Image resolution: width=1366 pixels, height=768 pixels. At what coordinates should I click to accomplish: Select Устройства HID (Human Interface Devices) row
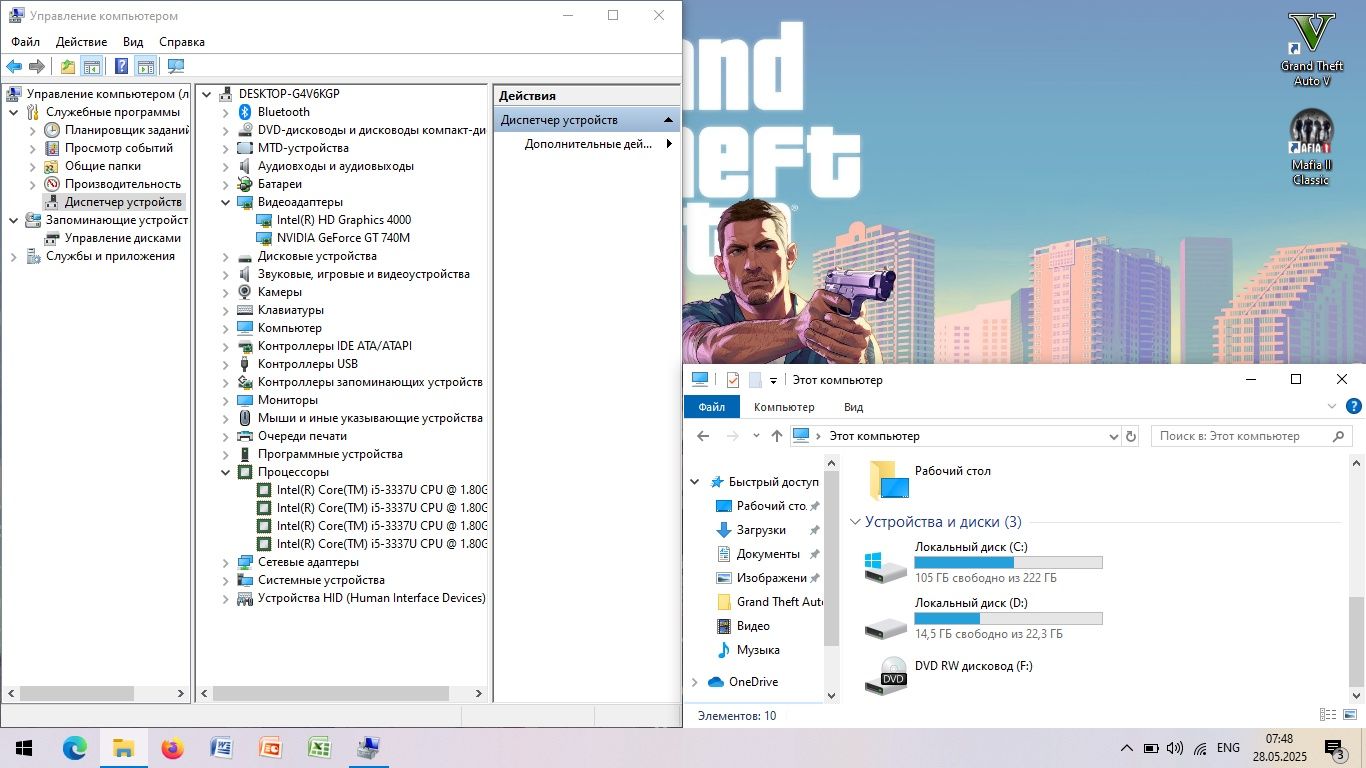point(371,598)
